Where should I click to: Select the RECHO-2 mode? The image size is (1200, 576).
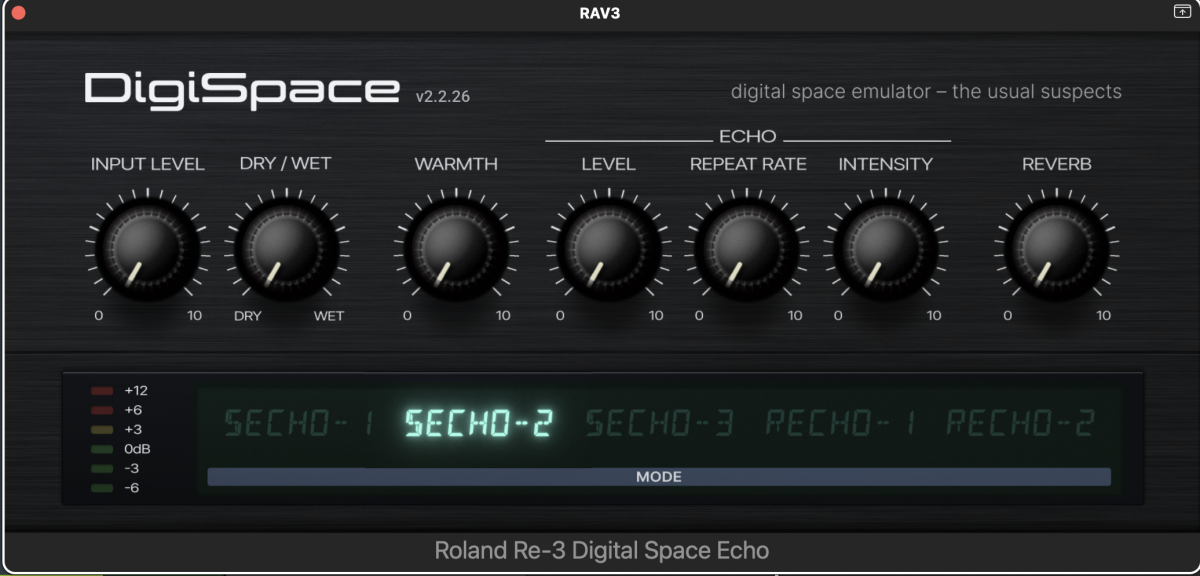[x=1021, y=424]
